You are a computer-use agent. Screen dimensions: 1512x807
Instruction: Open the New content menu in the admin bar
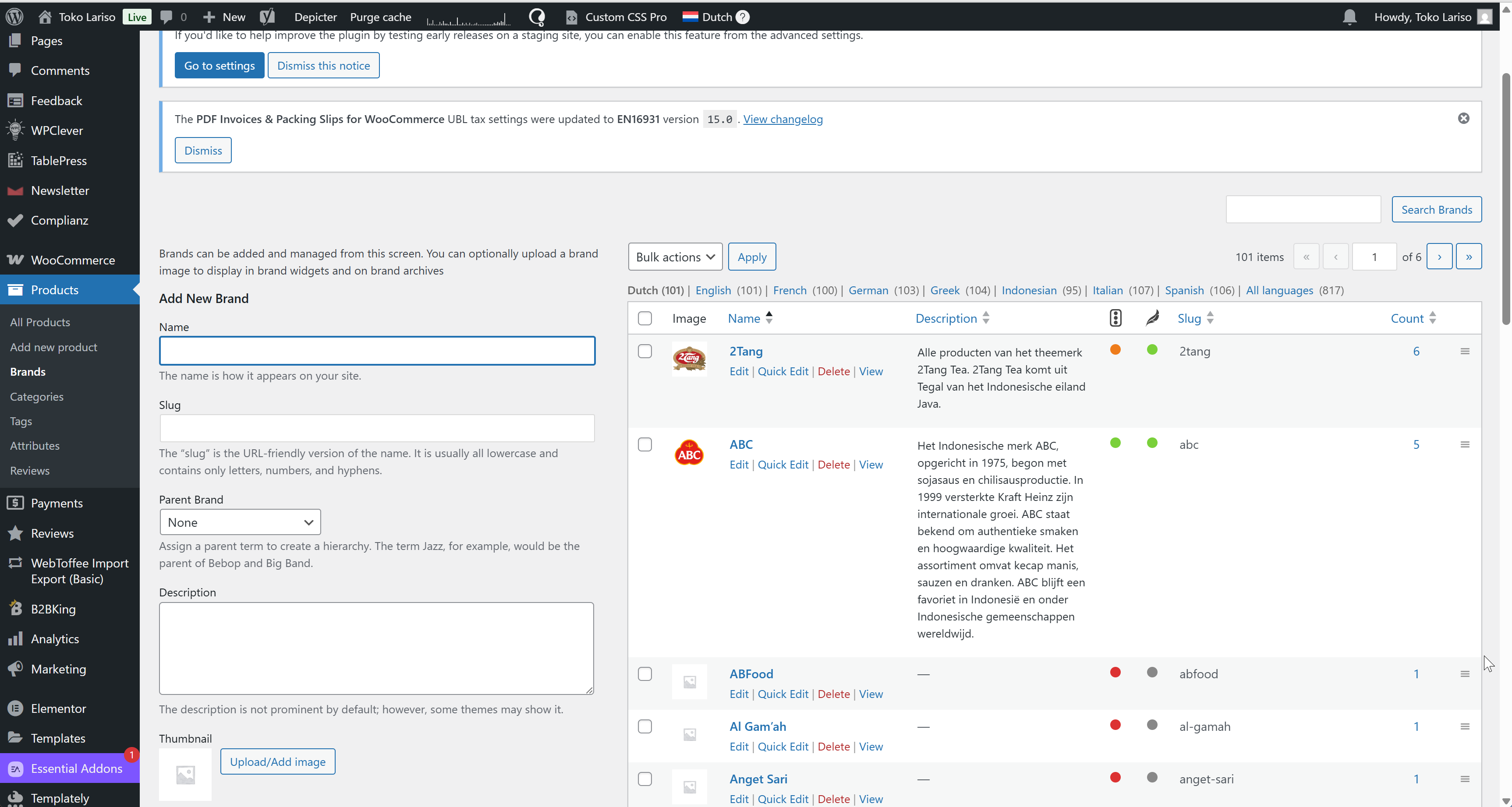(x=224, y=17)
